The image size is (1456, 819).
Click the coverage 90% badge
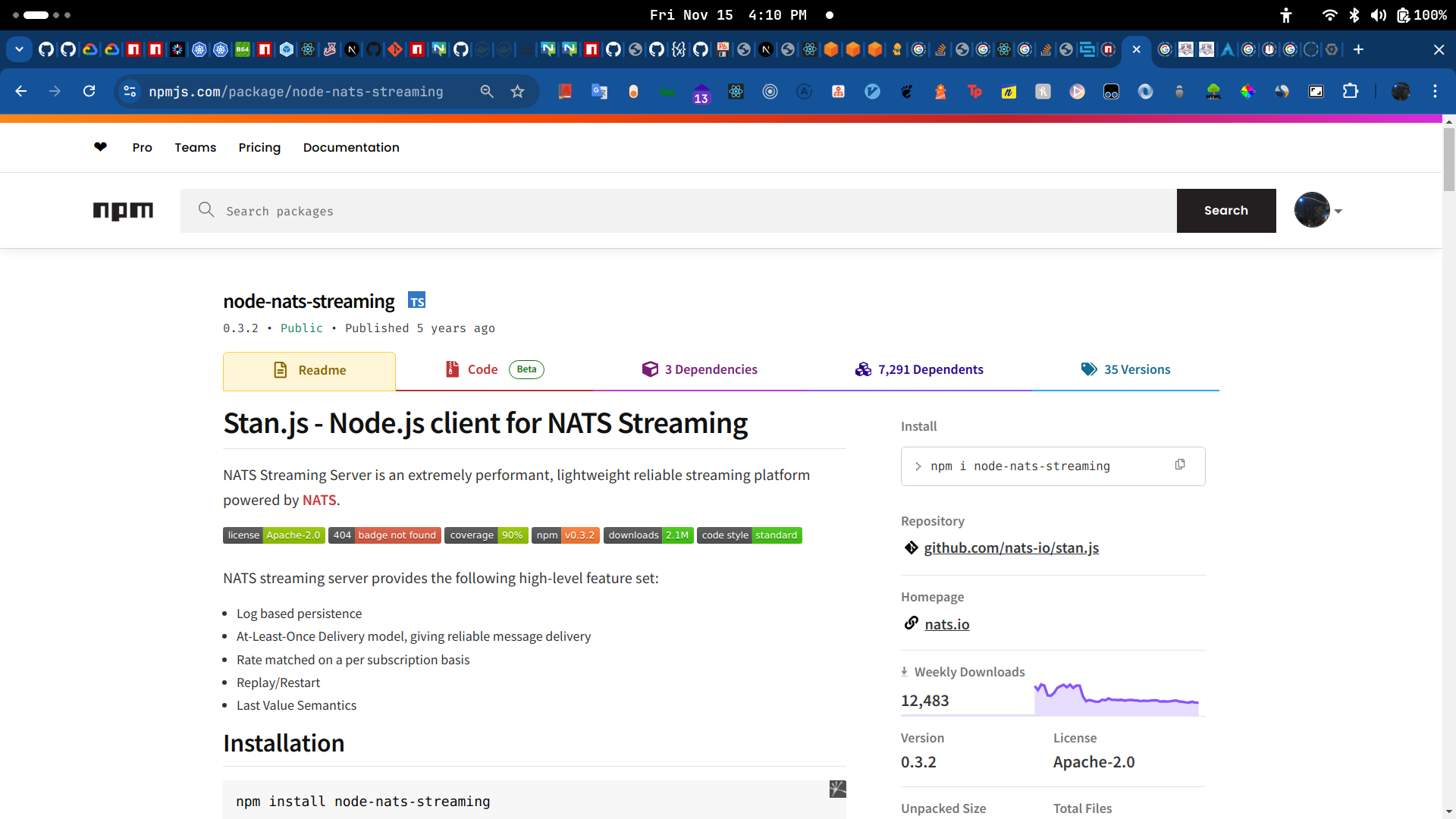click(x=486, y=535)
